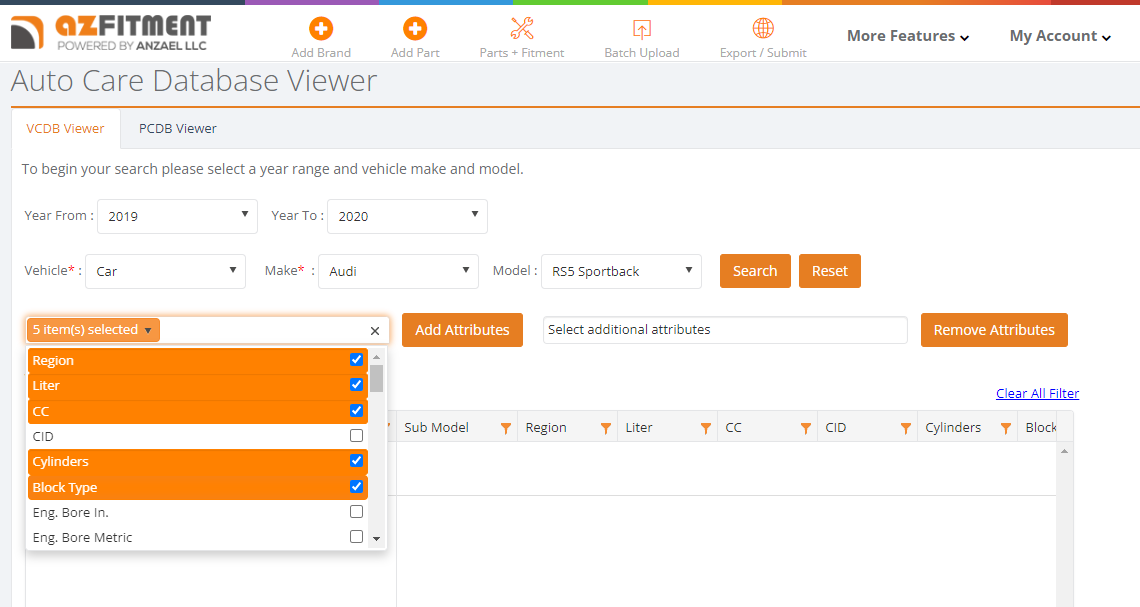Filter the Sub Model column

(x=505, y=428)
